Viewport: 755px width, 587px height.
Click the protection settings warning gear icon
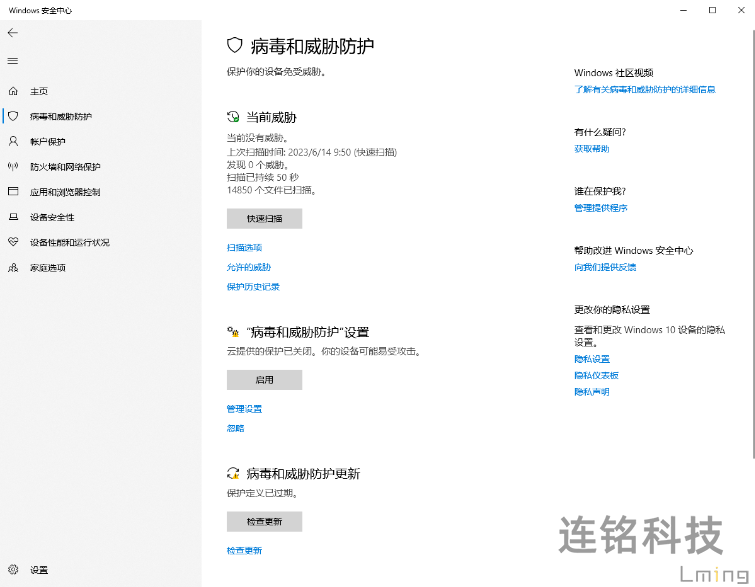[x=233, y=332]
